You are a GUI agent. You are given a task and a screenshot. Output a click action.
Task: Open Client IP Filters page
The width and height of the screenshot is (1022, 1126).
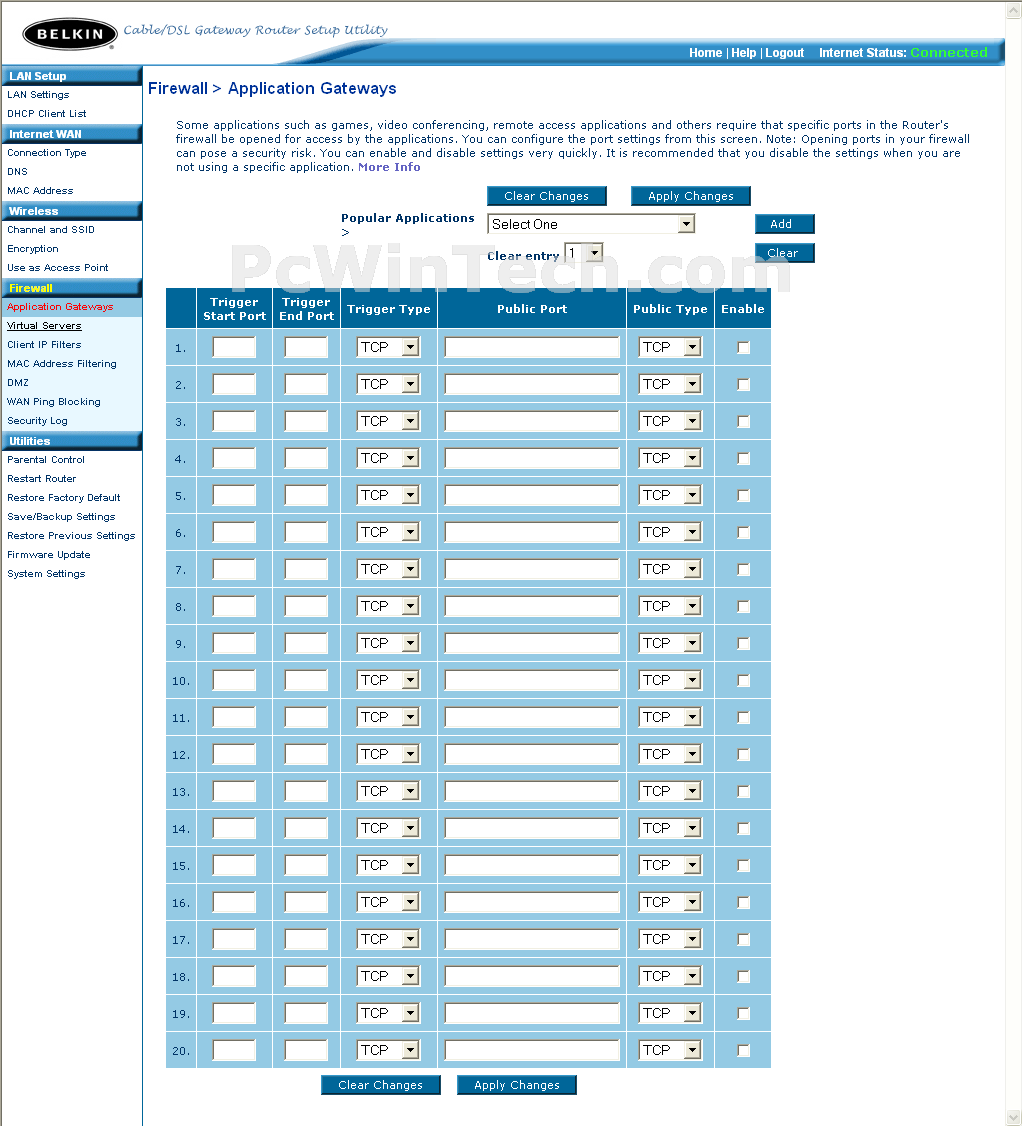point(44,345)
